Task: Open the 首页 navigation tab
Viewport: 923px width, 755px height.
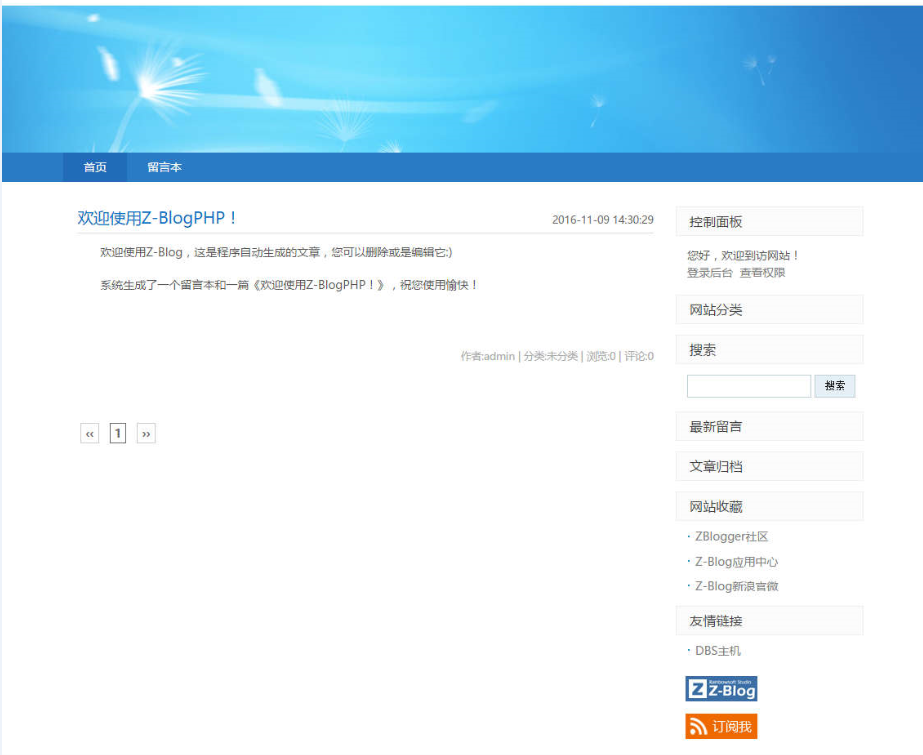Action: [95, 167]
